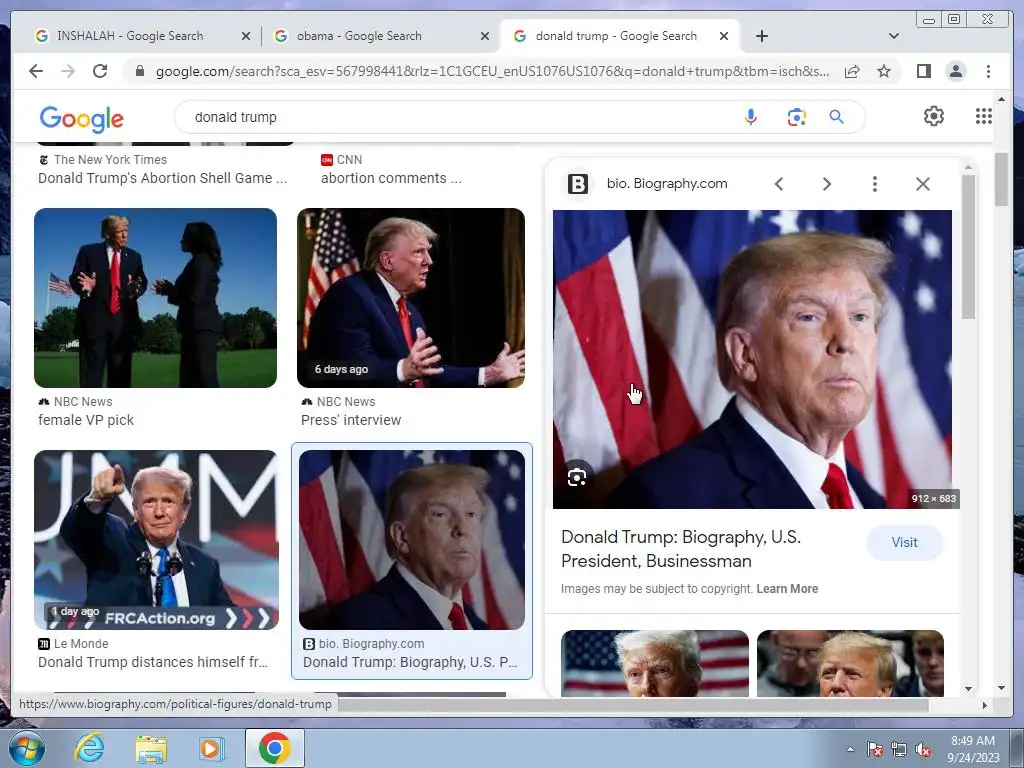
Task: Select the Biography.com flag portrait thumbnail
Action: [411, 539]
